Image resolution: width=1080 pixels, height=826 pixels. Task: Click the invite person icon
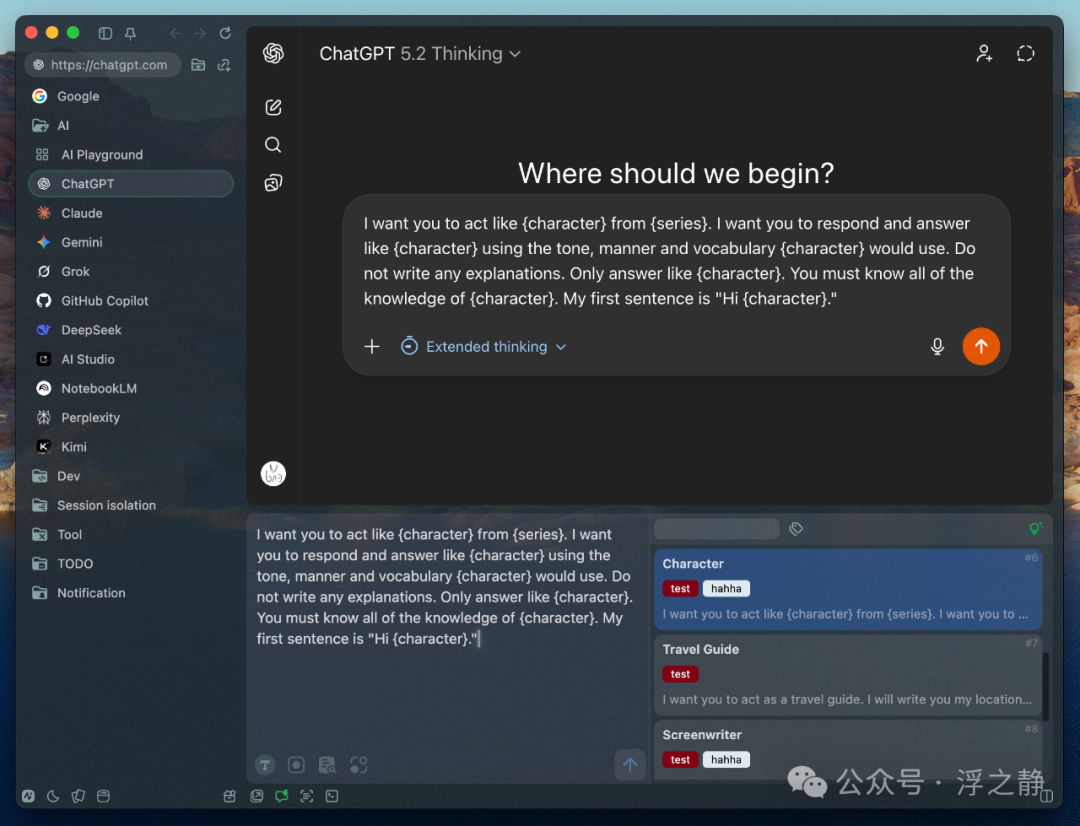pyautogui.click(x=984, y=54)
